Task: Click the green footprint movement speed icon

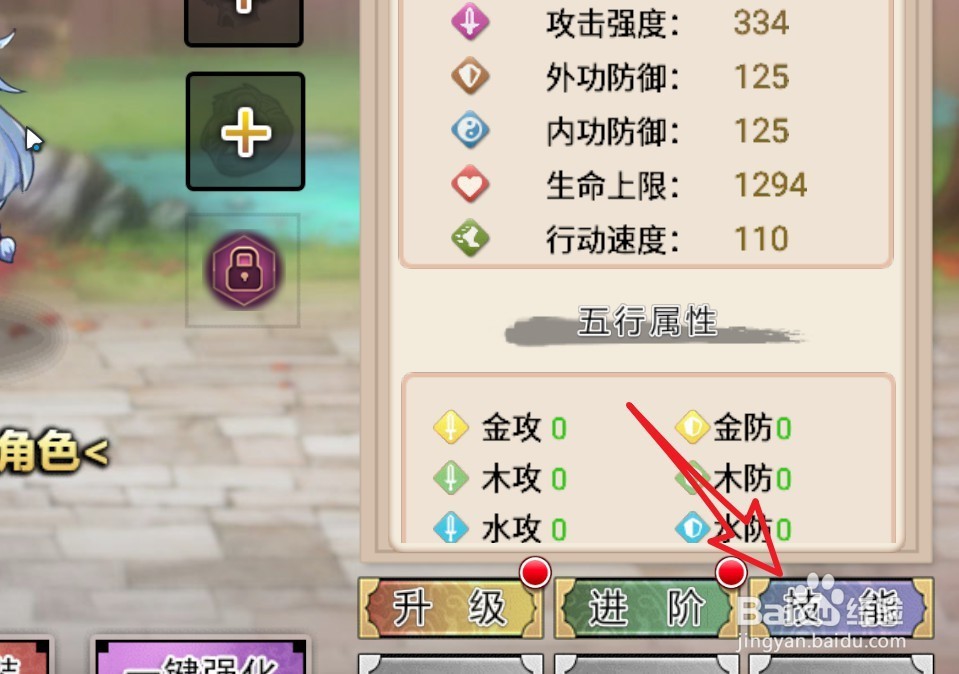Action: coord(470,237)
